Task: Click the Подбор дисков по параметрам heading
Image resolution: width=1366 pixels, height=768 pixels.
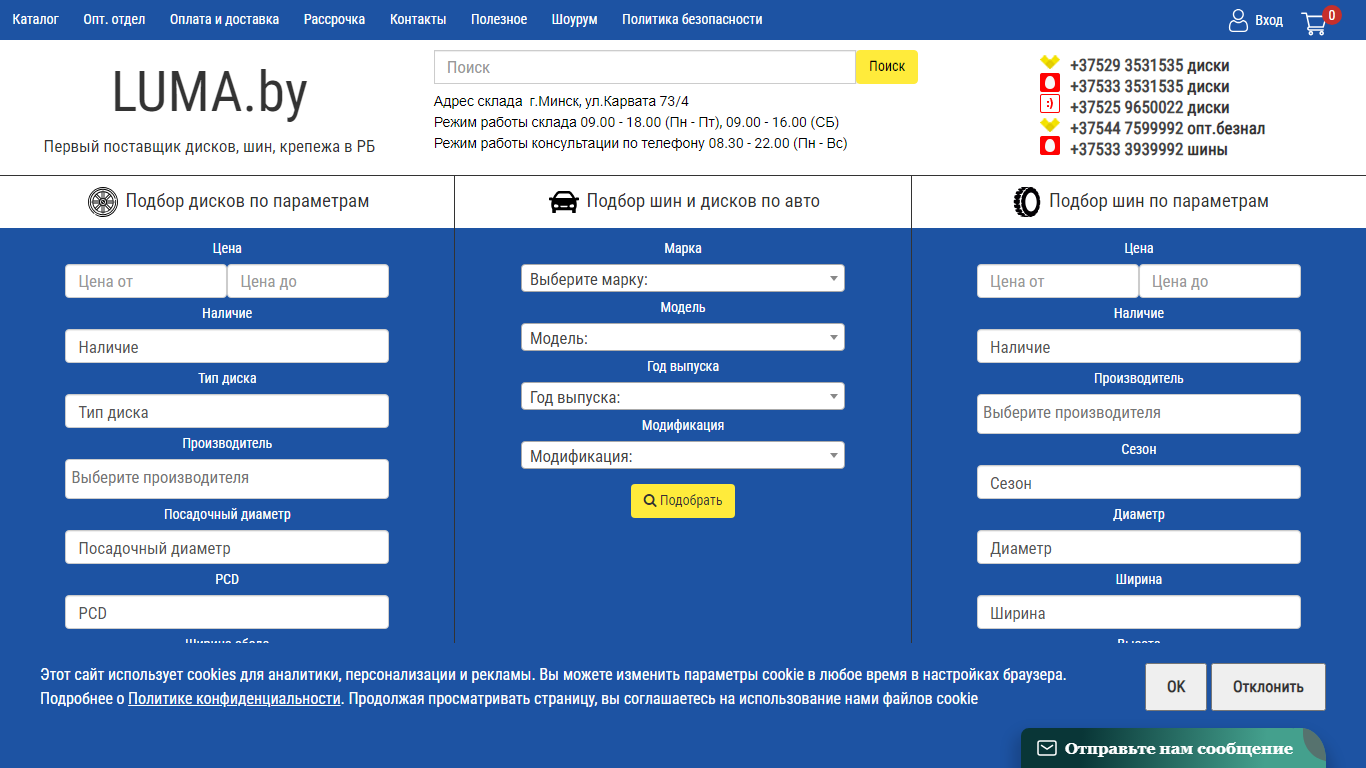Action: (247, 201)
